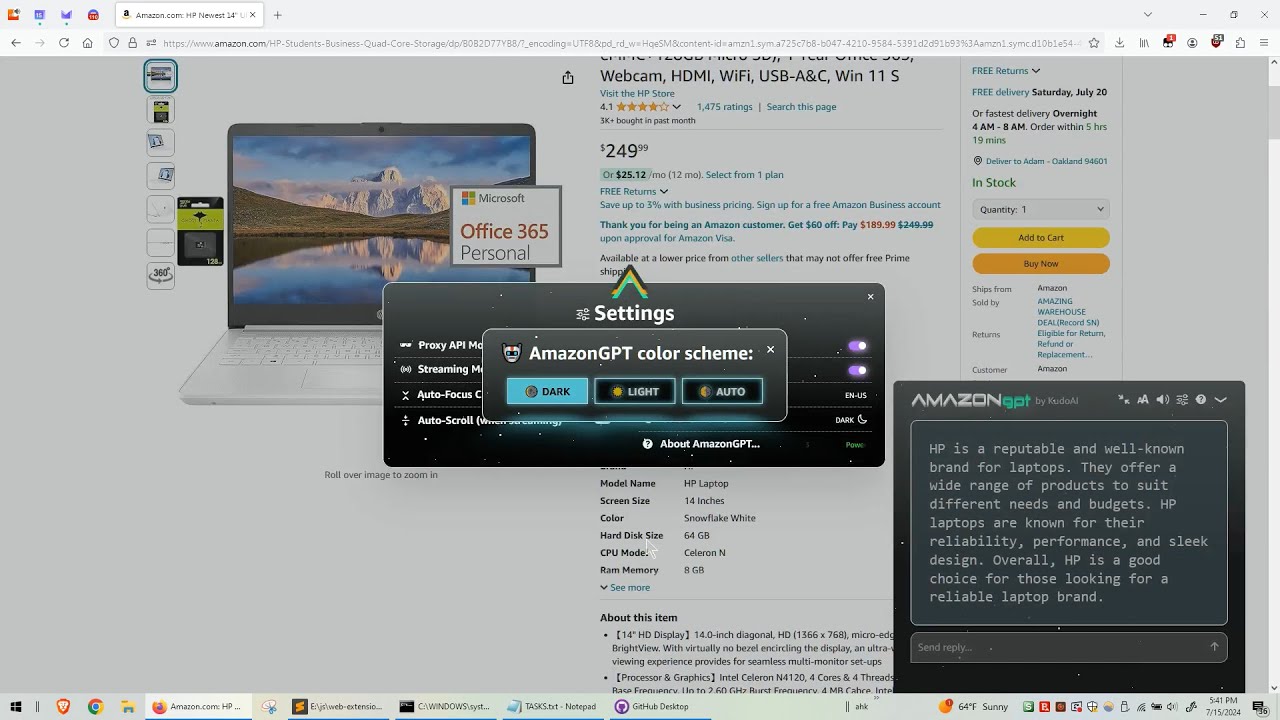Screen dimensions: 1280x720
Task: Click the Proxy API Mode label
Action: point(450,345)
